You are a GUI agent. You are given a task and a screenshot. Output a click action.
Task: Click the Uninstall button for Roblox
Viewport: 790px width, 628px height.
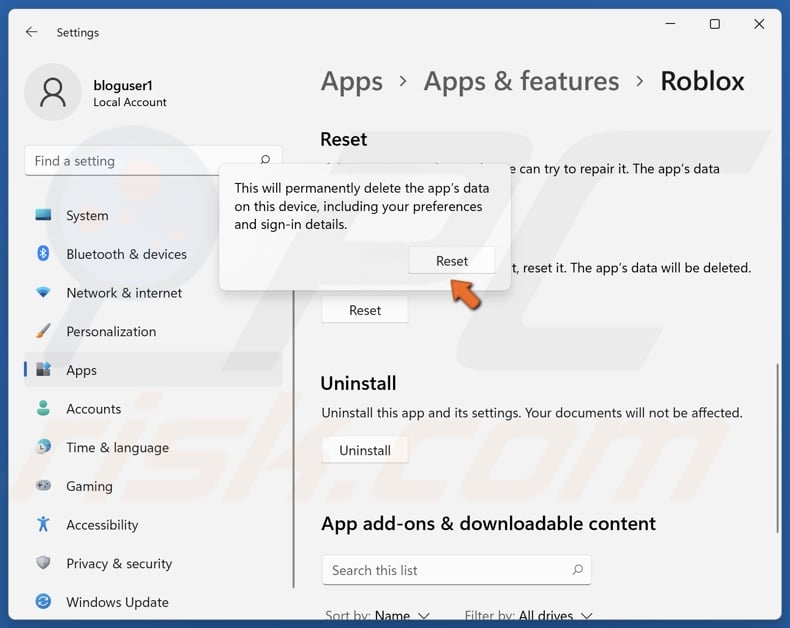365,451
